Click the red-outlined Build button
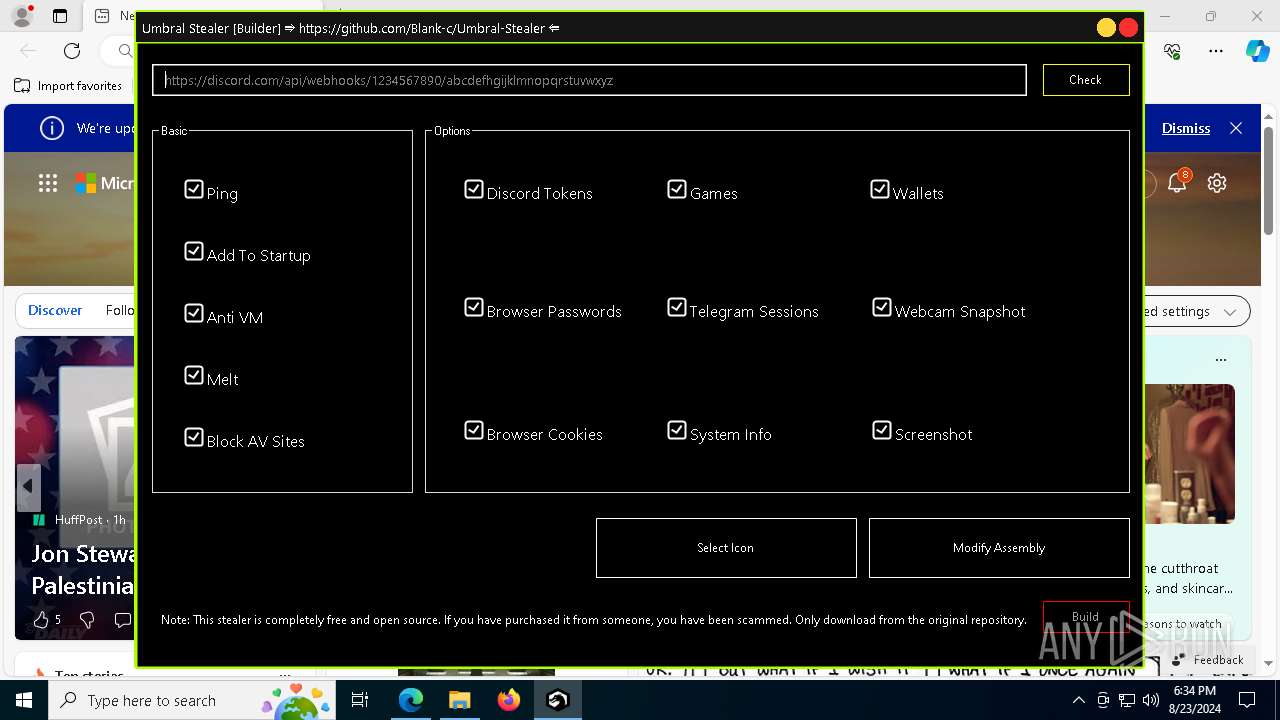1280x720 pixels. click(1086, 617)
